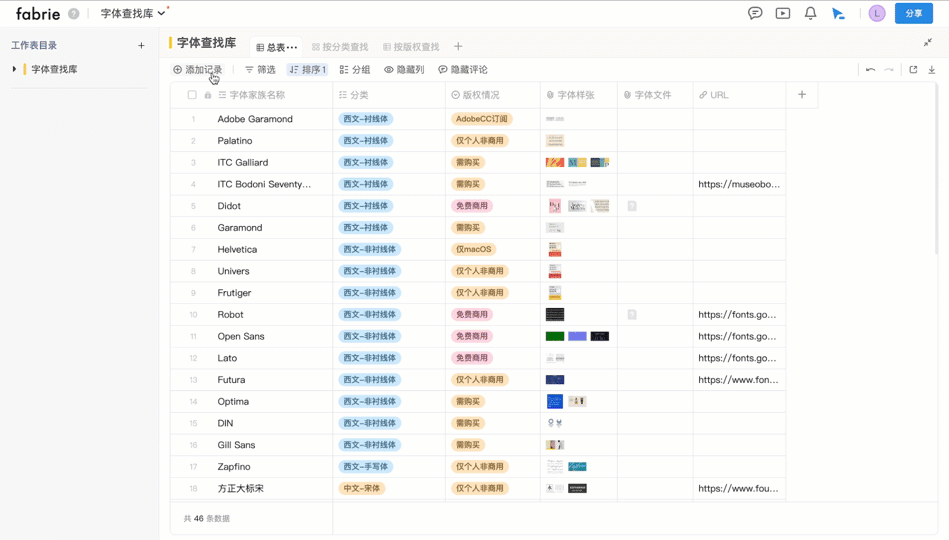This screenshot has height=540, width=949.
Task: Open the blue thumbnail in Optima row
Action: pyautogui.click(x=555, y=401)
